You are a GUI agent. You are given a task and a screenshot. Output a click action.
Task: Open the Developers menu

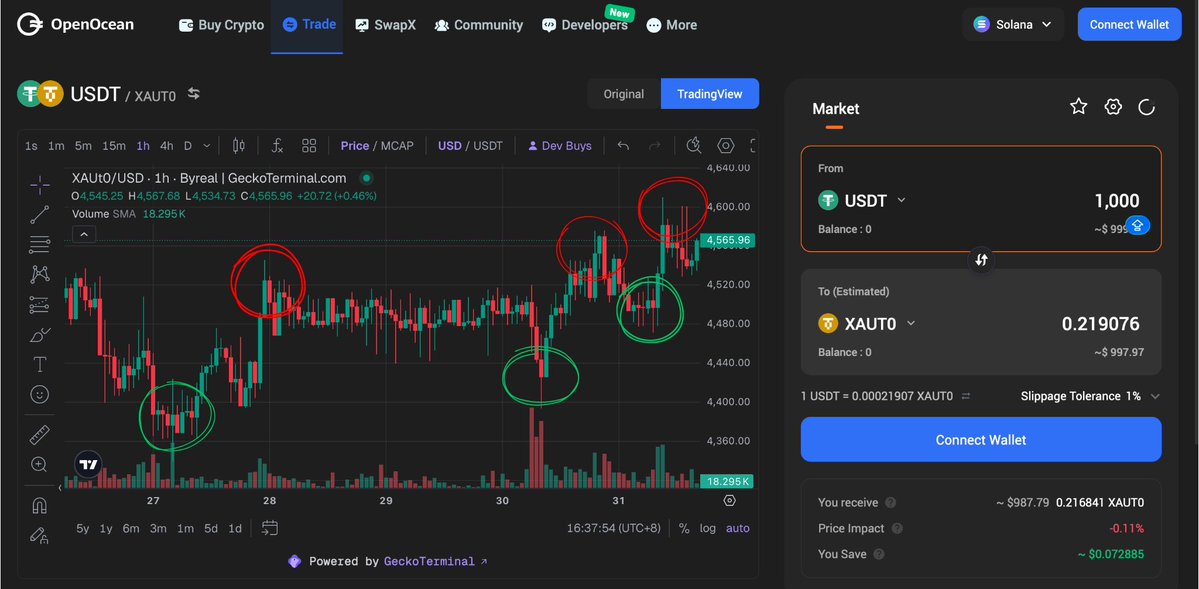(585, 24)
